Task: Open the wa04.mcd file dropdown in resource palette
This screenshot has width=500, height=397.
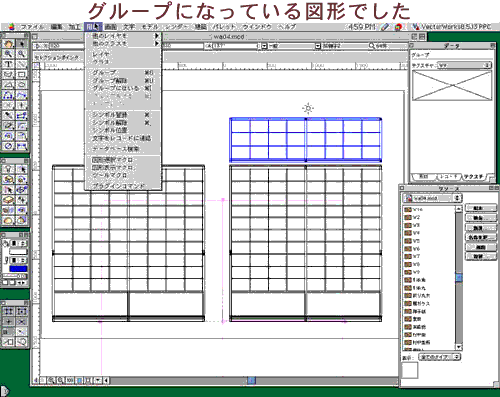Action: point(433,198)
